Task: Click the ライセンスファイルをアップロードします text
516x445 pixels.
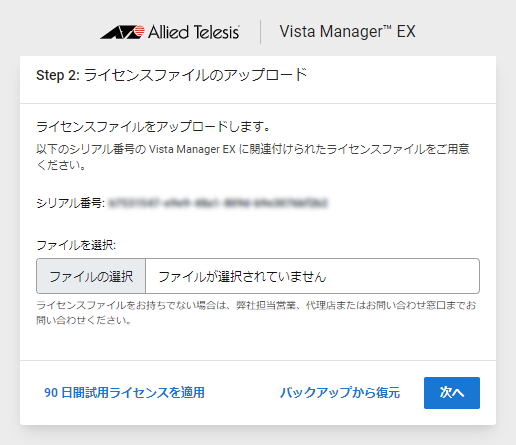Action: click(x=153, y=126)
